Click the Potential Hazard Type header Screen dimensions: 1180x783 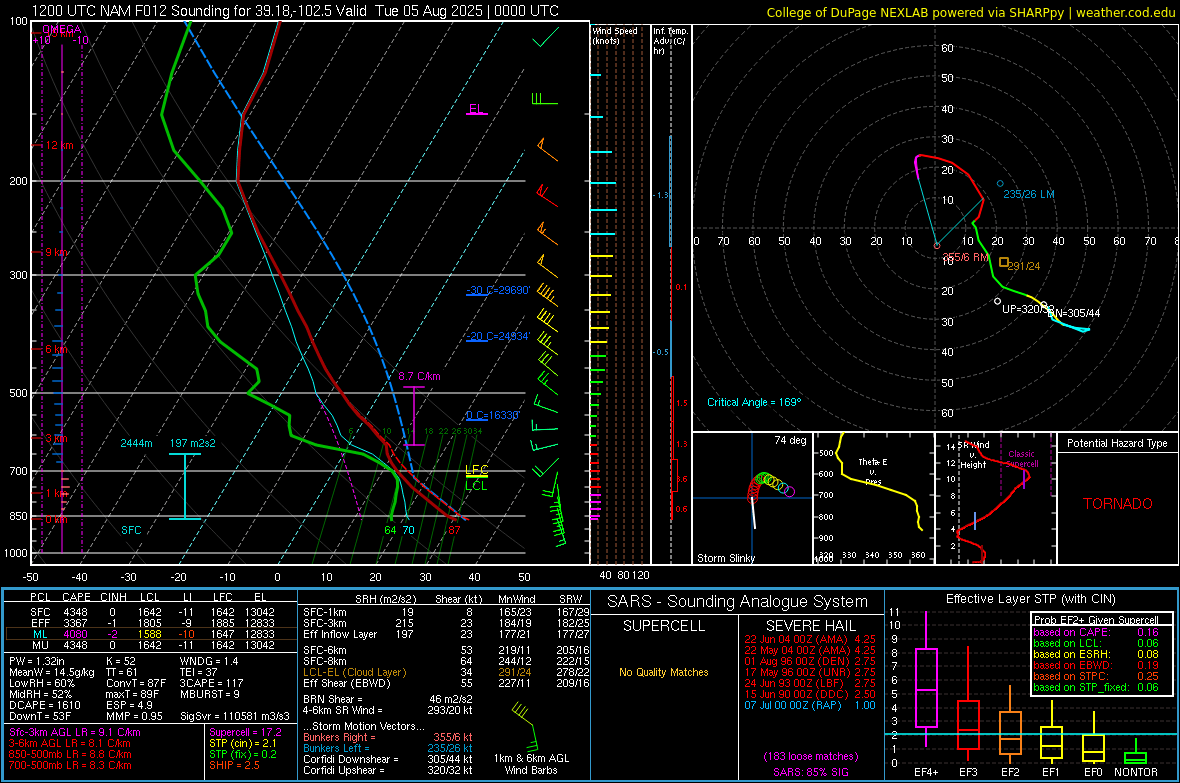pos(1118,443)
